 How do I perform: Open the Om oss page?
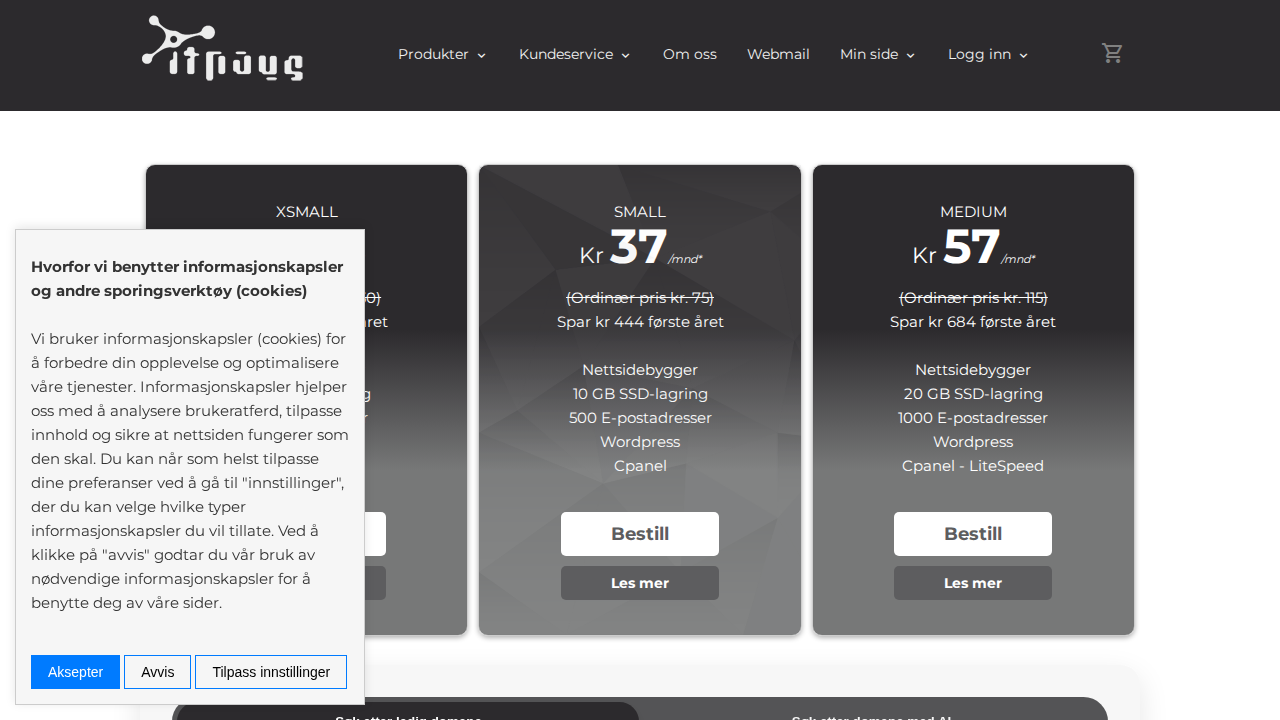click(x=690, y=54)
